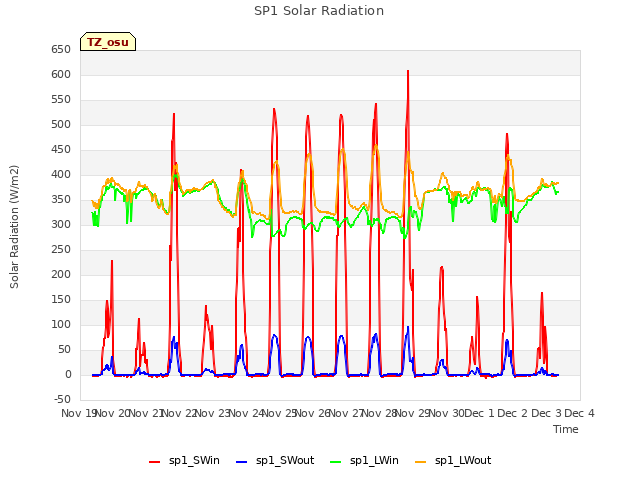This screenshot has width=640, height=480.
Task: Click the 150 y-axis tick label
Action: coord(61,300)
